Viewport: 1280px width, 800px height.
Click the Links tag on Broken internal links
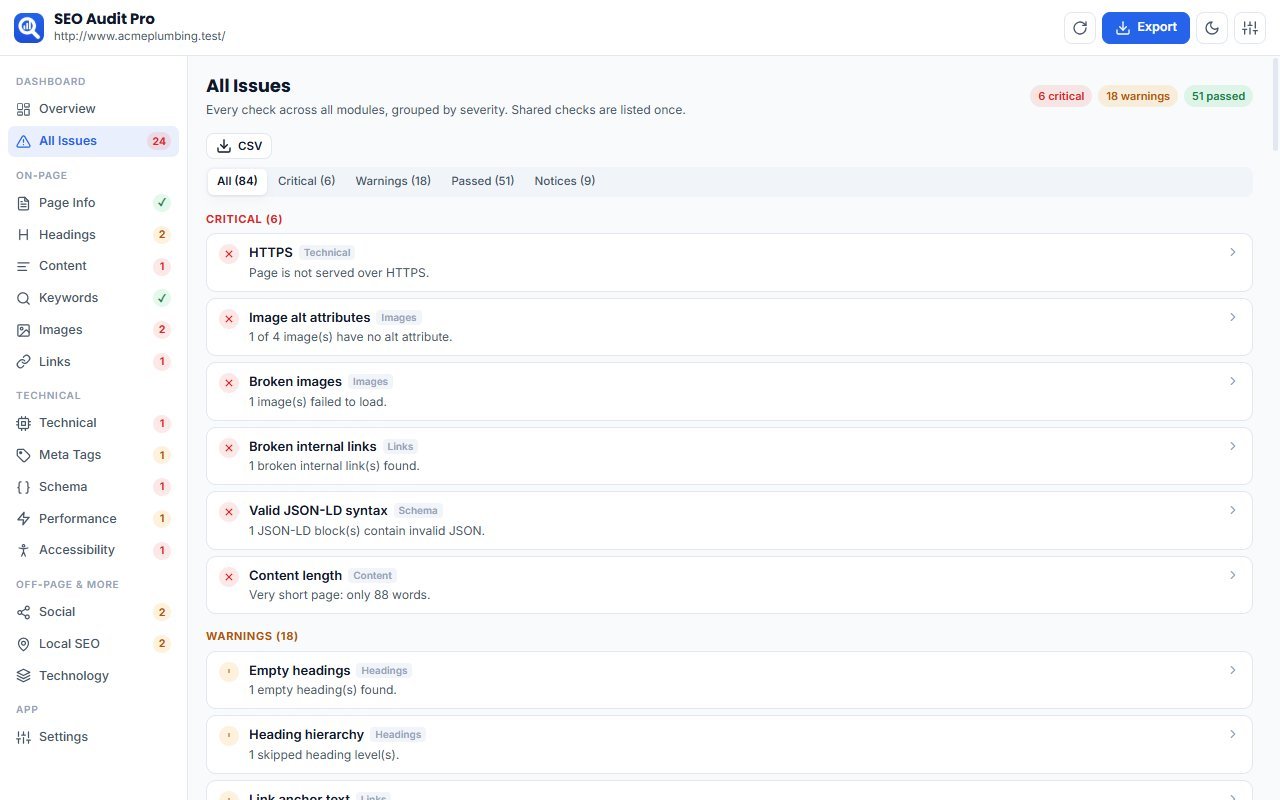(x=400, y=447)
